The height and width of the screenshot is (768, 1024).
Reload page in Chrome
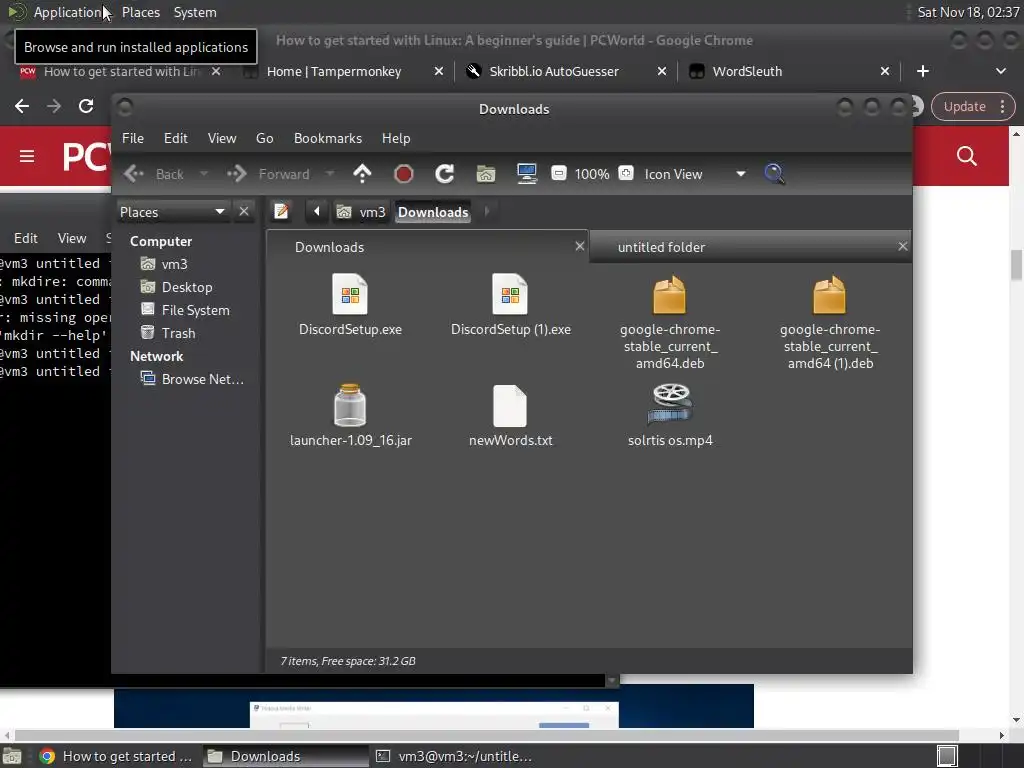pos(86,106)
